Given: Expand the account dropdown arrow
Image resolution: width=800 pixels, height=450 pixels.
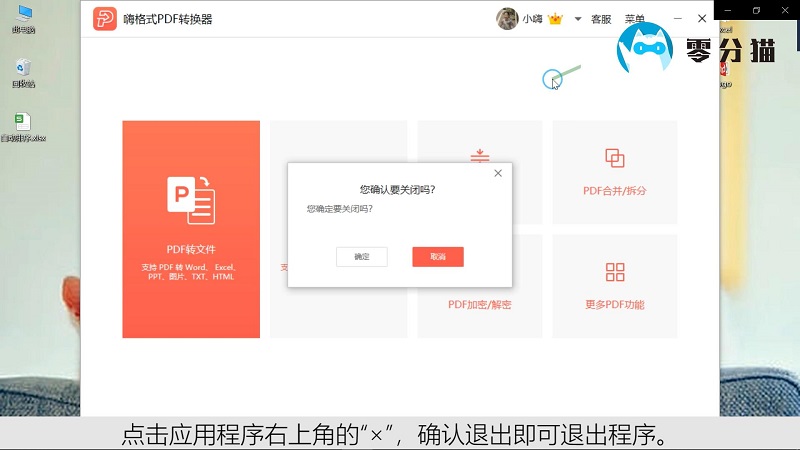Looking at the screenshot, I should [x=578, y=19].
